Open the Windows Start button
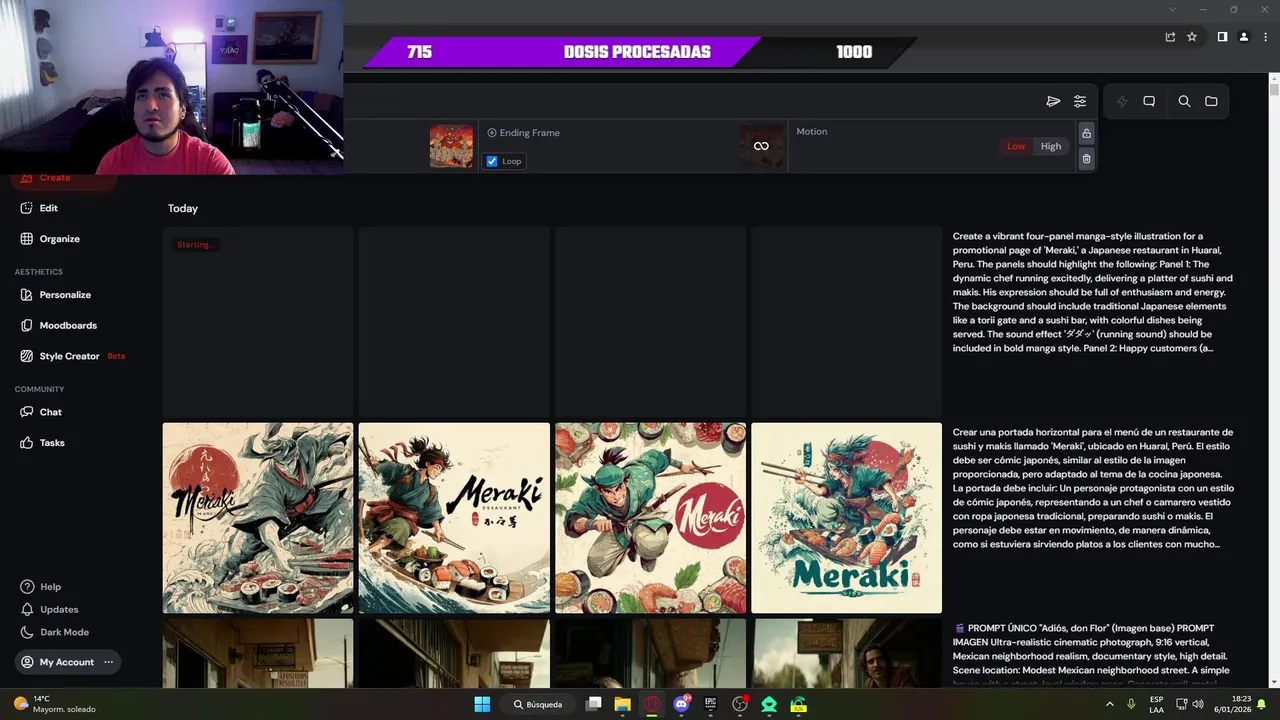The height and width of the screenshot is (720, 1280). coord(482,704)
